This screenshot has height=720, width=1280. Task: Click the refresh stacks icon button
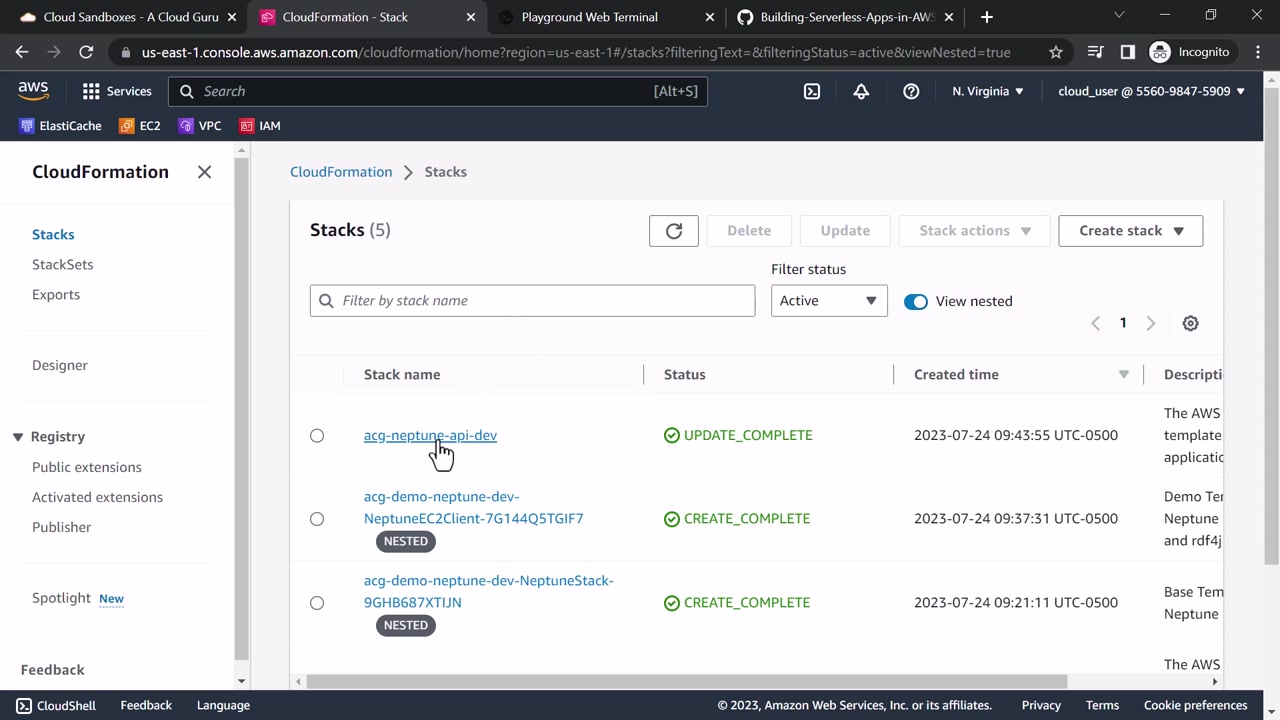[x=673, y=231]
